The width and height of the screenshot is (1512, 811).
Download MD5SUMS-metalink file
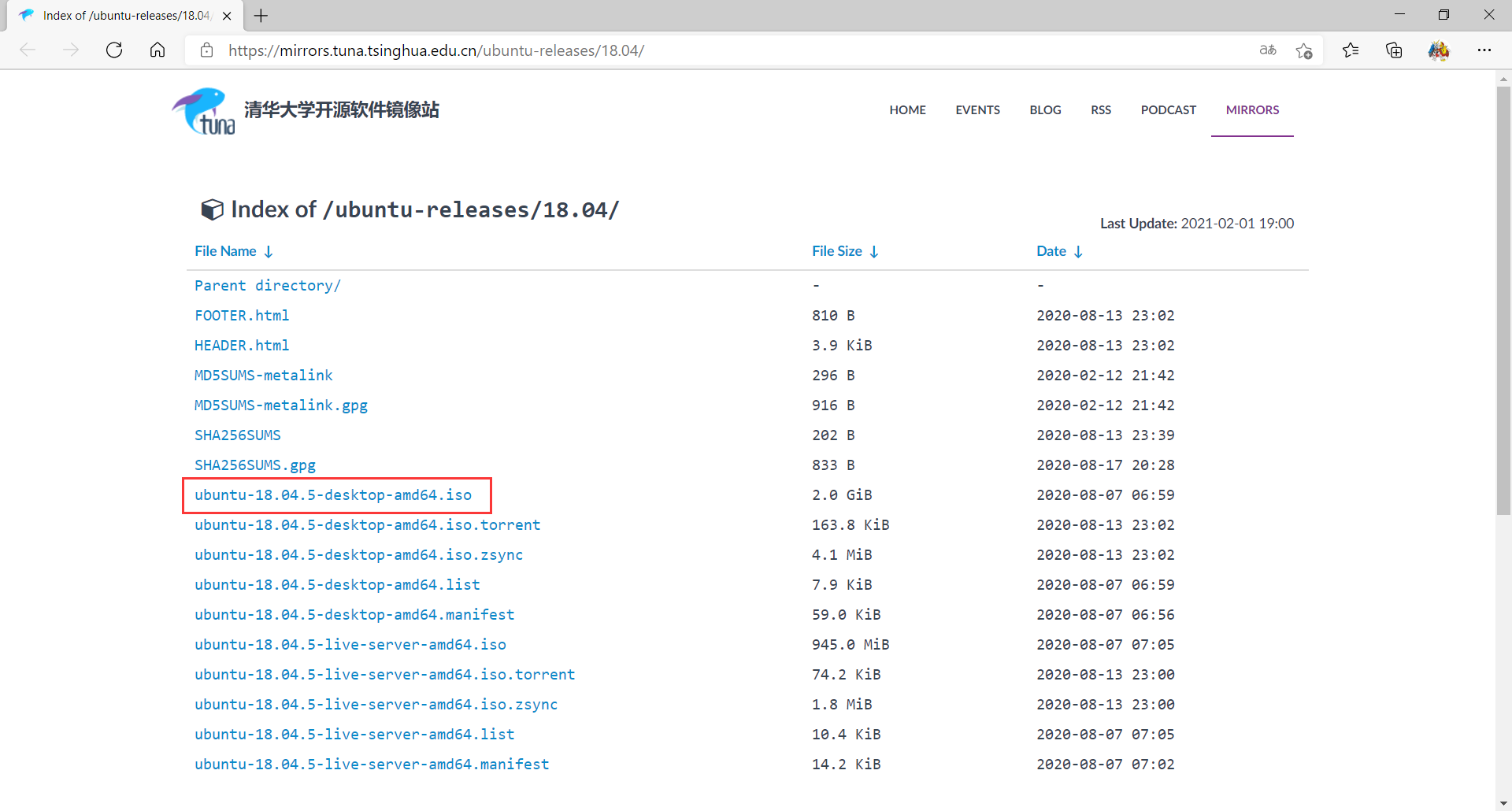(x=264, y=376)
